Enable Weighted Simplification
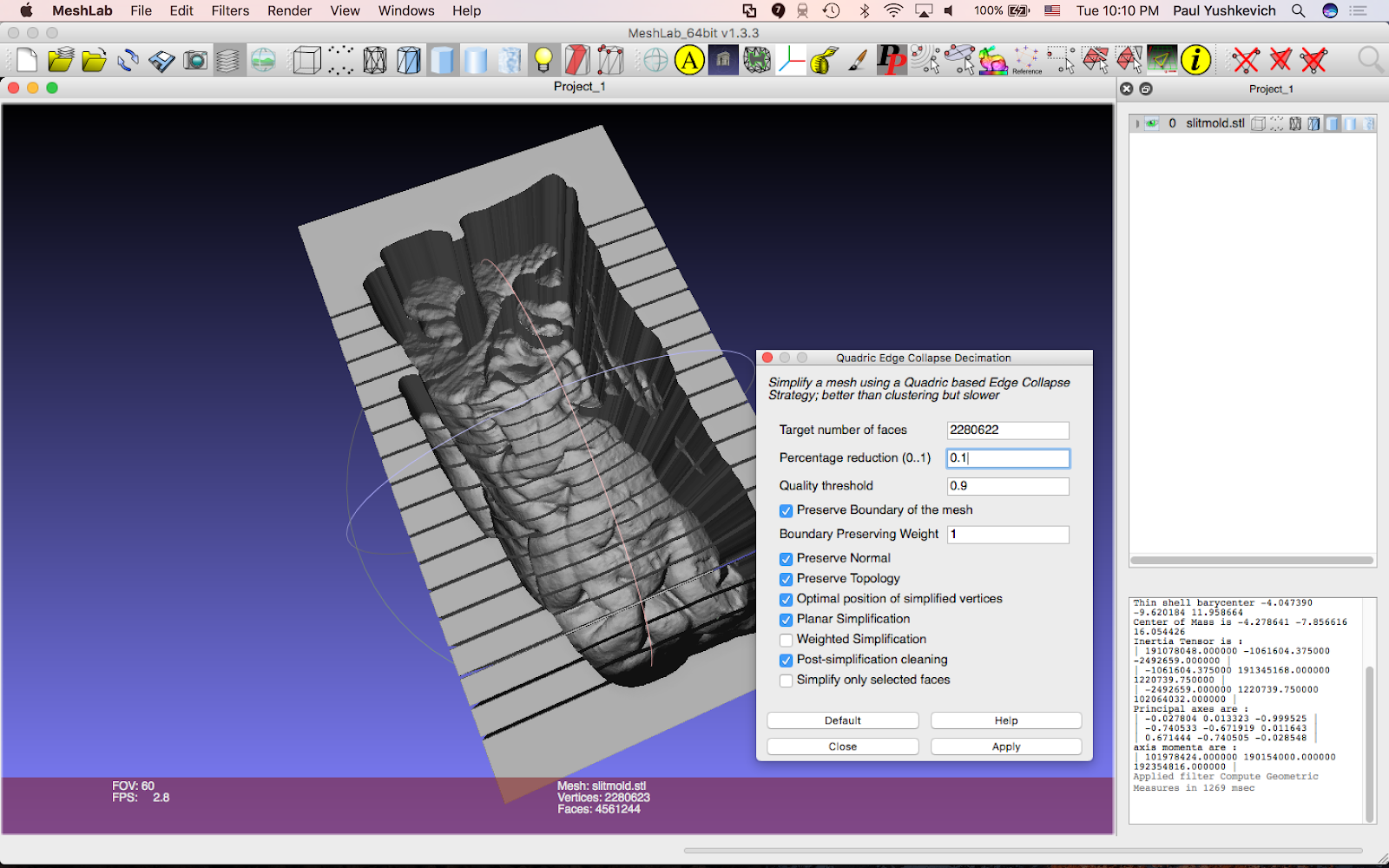1389x868 pixels. click(786, 640)
